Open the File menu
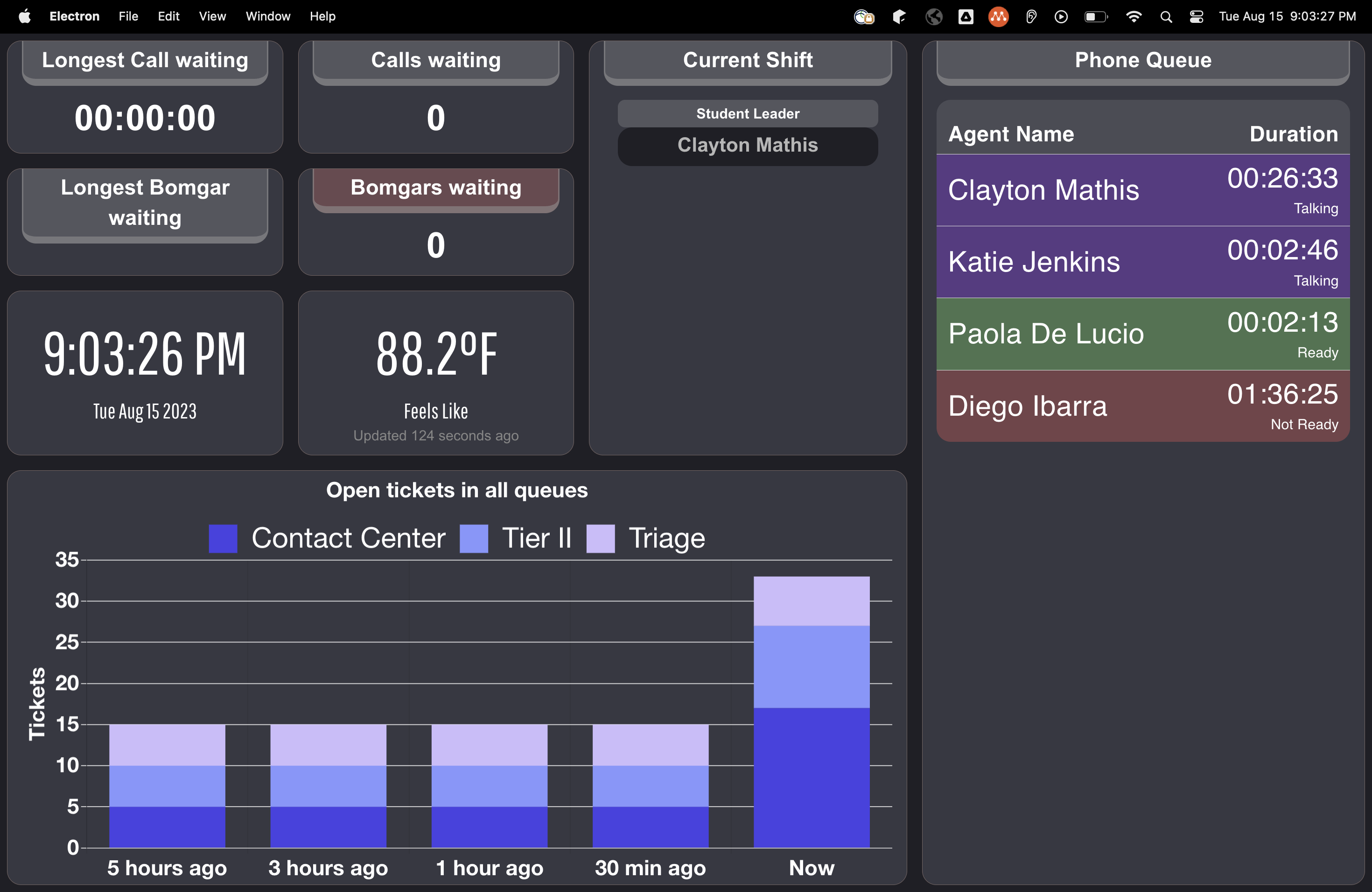 pyautogui.click(x=128, y=16)
